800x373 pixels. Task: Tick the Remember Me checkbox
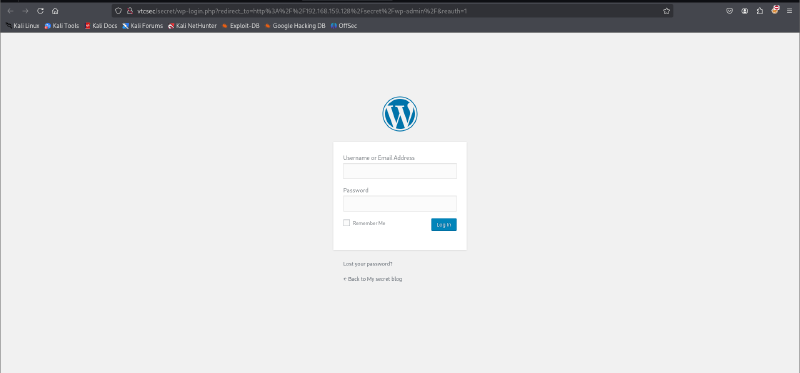[346, 223]
